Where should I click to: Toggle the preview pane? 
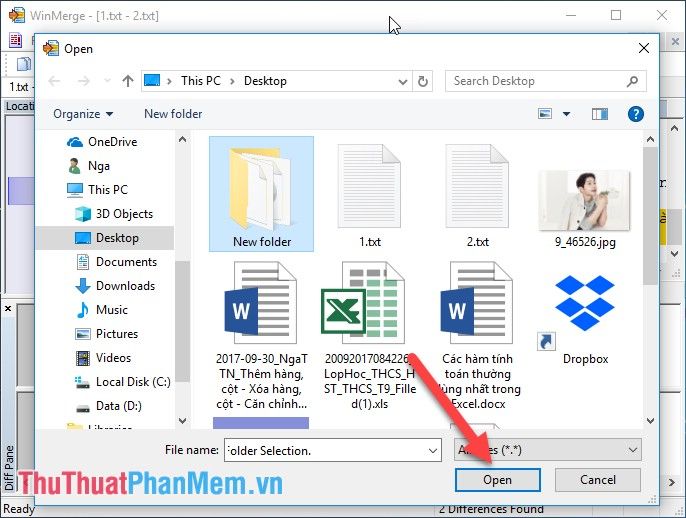click(600, 114)
